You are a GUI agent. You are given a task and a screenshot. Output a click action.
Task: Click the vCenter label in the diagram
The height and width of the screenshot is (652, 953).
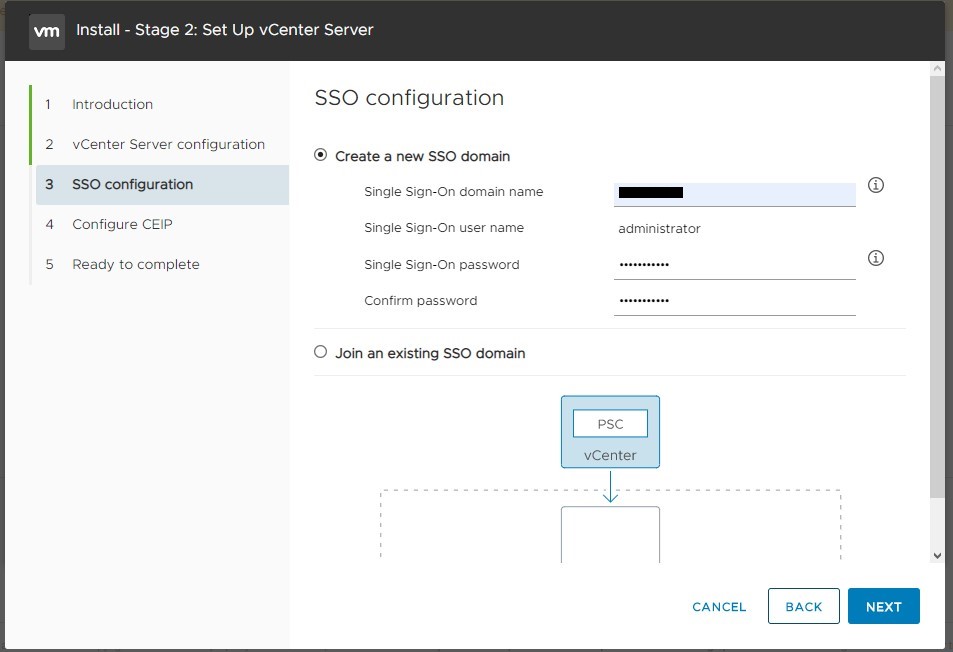point(610,456)
